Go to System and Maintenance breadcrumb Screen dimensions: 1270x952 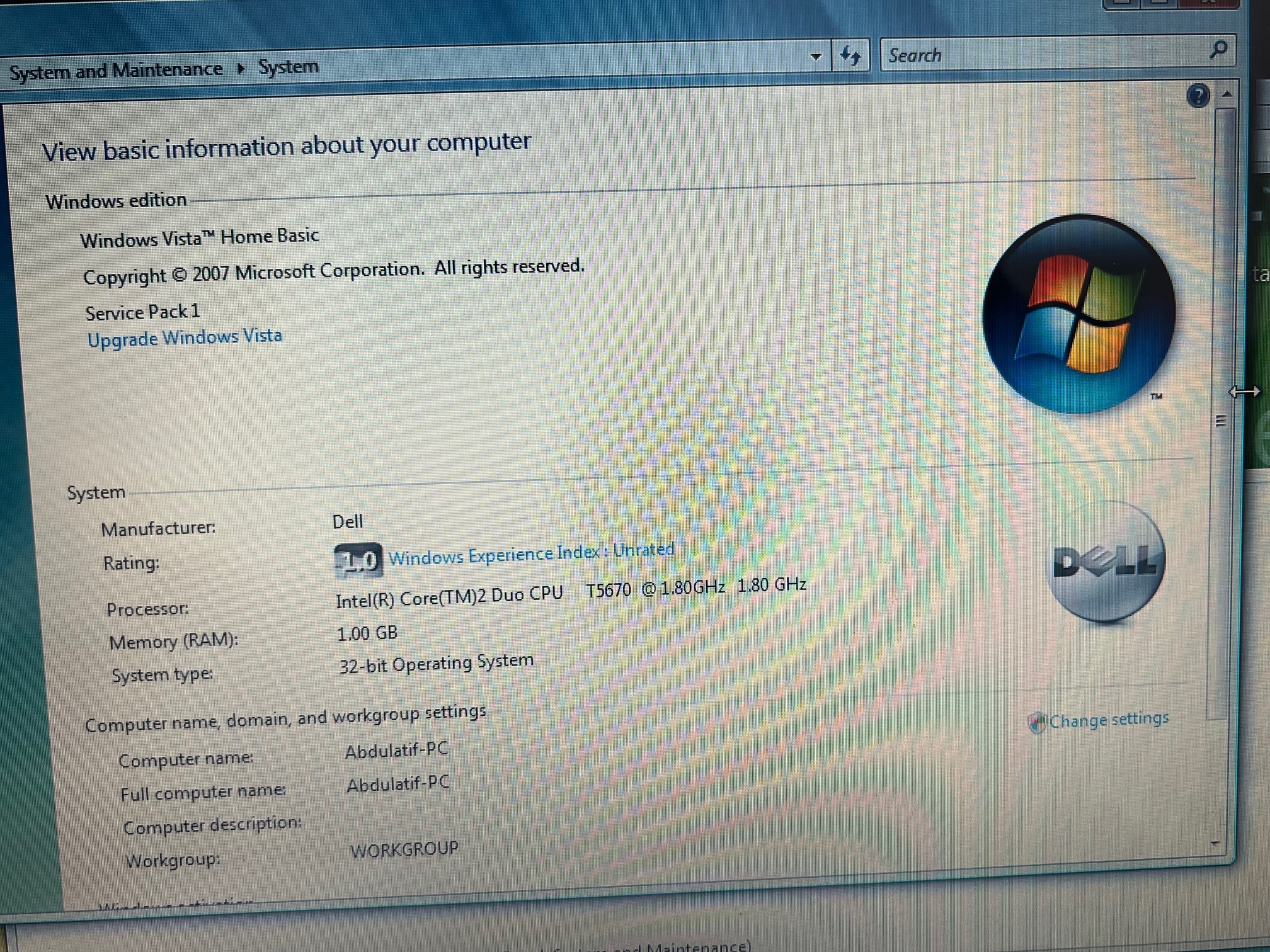coord(116,71)
